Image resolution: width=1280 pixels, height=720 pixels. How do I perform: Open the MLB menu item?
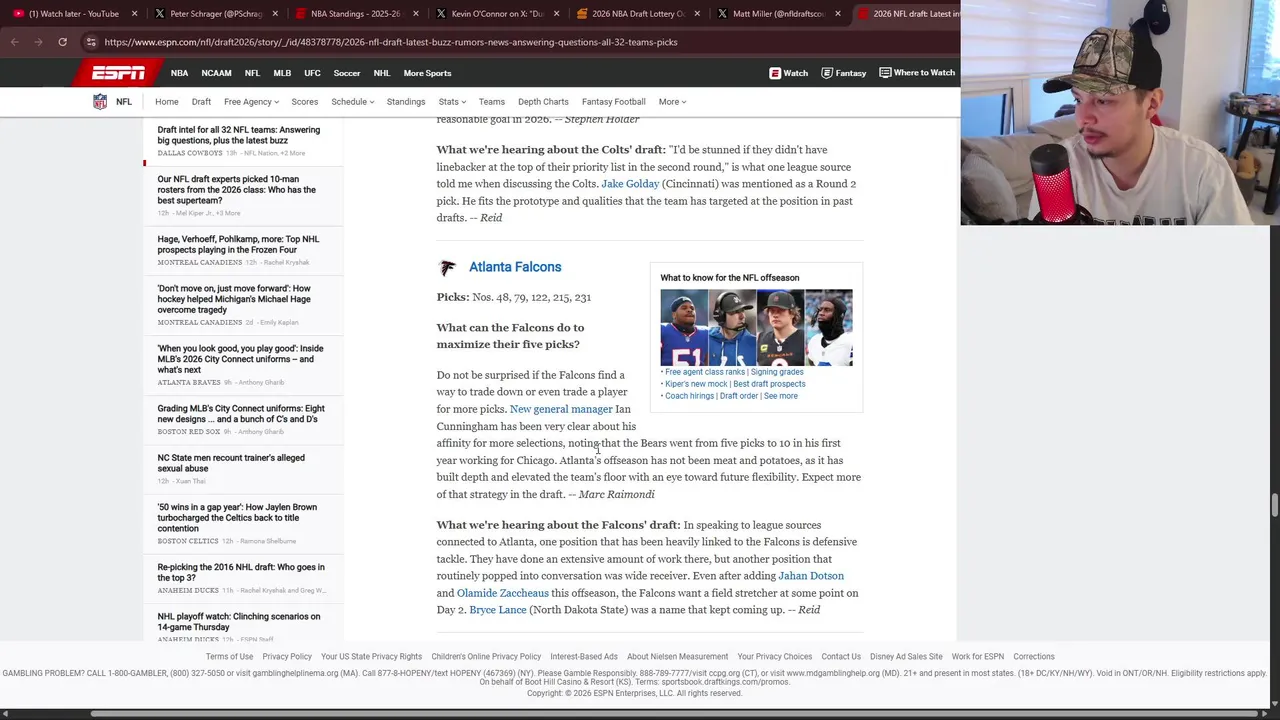point(282,73)
